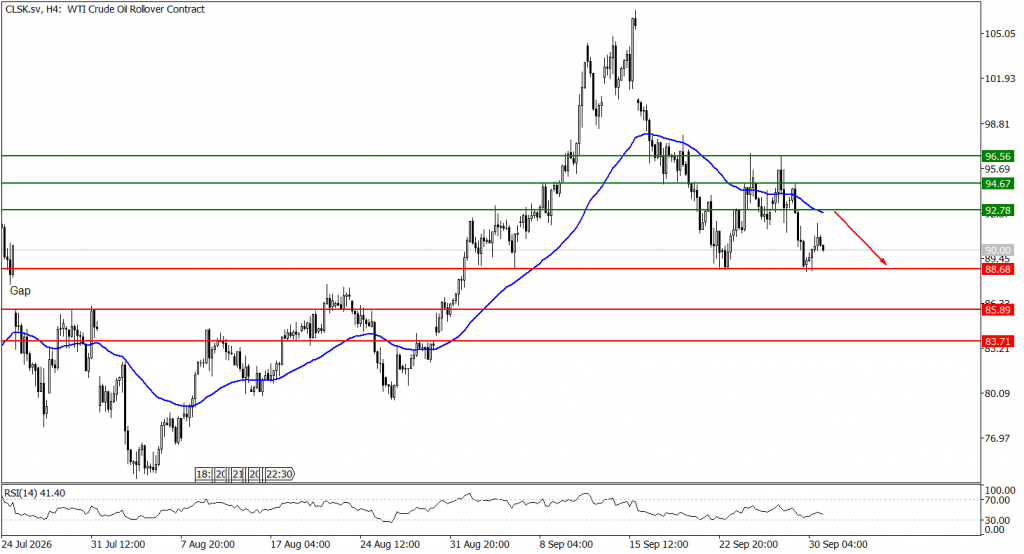Click the Gap annotation label

click(x=20, y=291)
